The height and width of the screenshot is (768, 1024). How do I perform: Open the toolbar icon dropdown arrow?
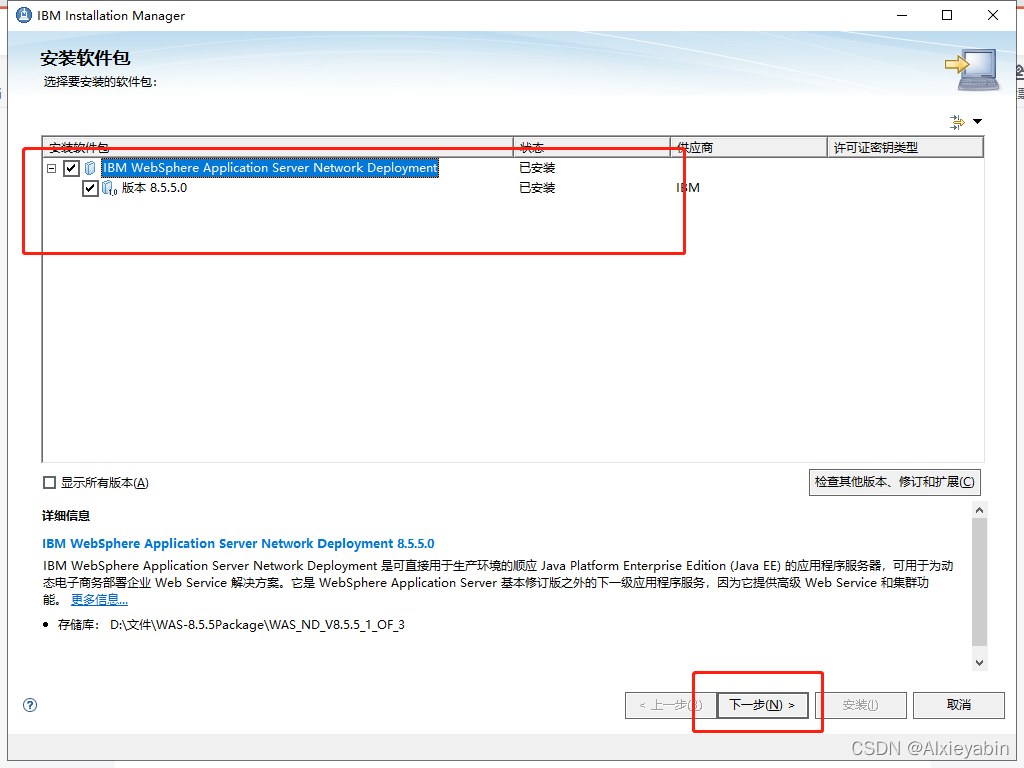coord(976,121)
